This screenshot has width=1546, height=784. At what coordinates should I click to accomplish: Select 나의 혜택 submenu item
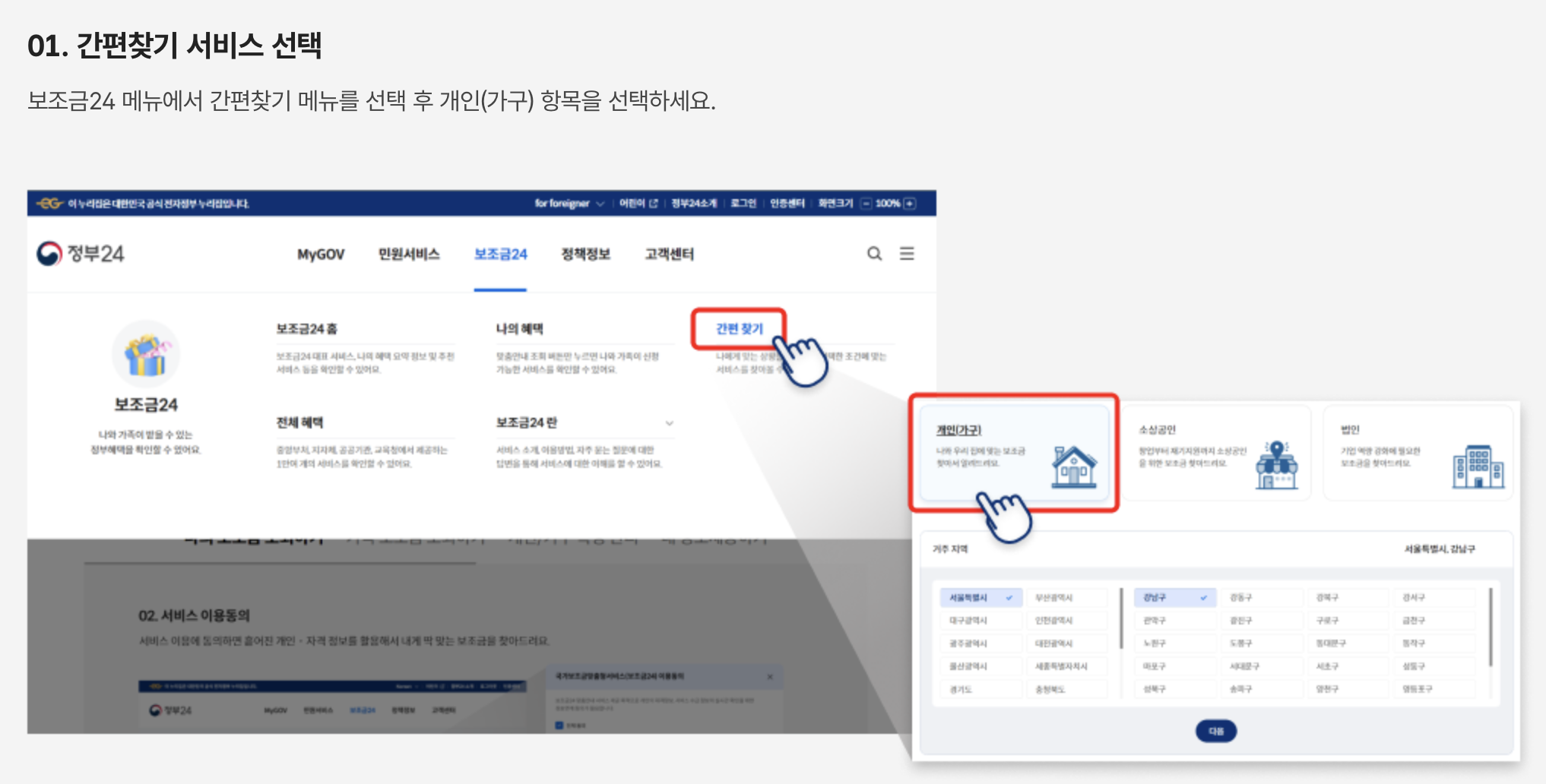tap(520, 329)
